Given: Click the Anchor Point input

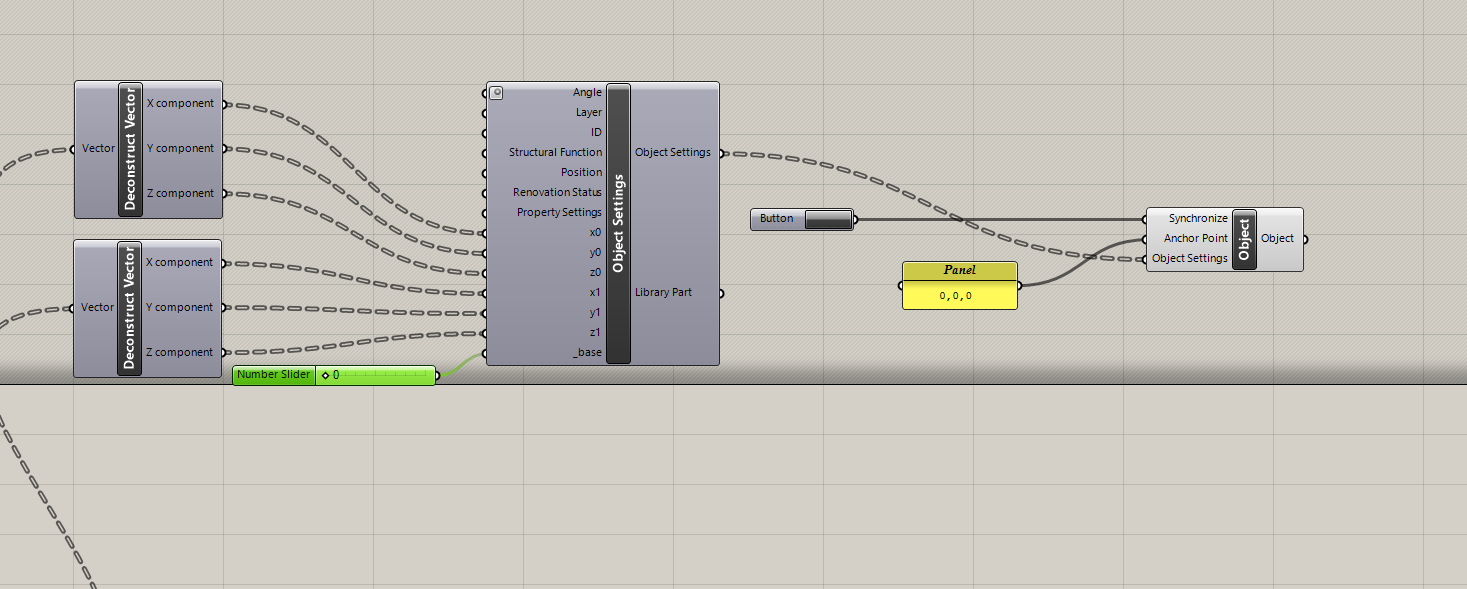Looking at the screenshot, I should 1195,239.
